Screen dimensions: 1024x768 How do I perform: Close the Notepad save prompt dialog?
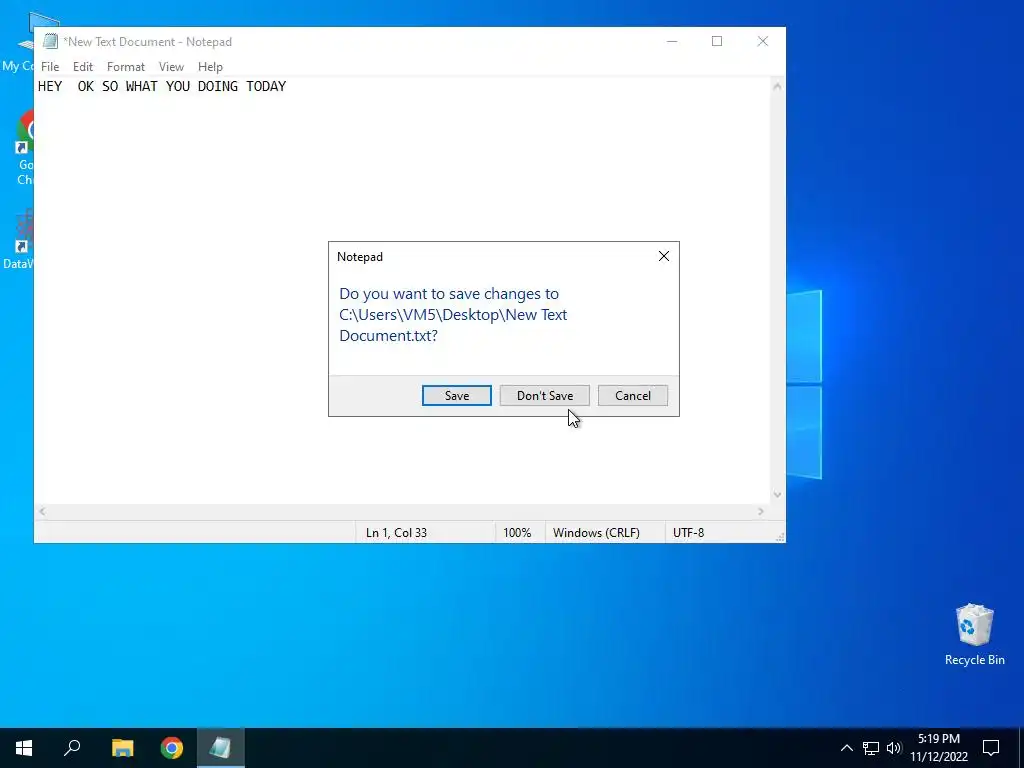pos(664,256)
